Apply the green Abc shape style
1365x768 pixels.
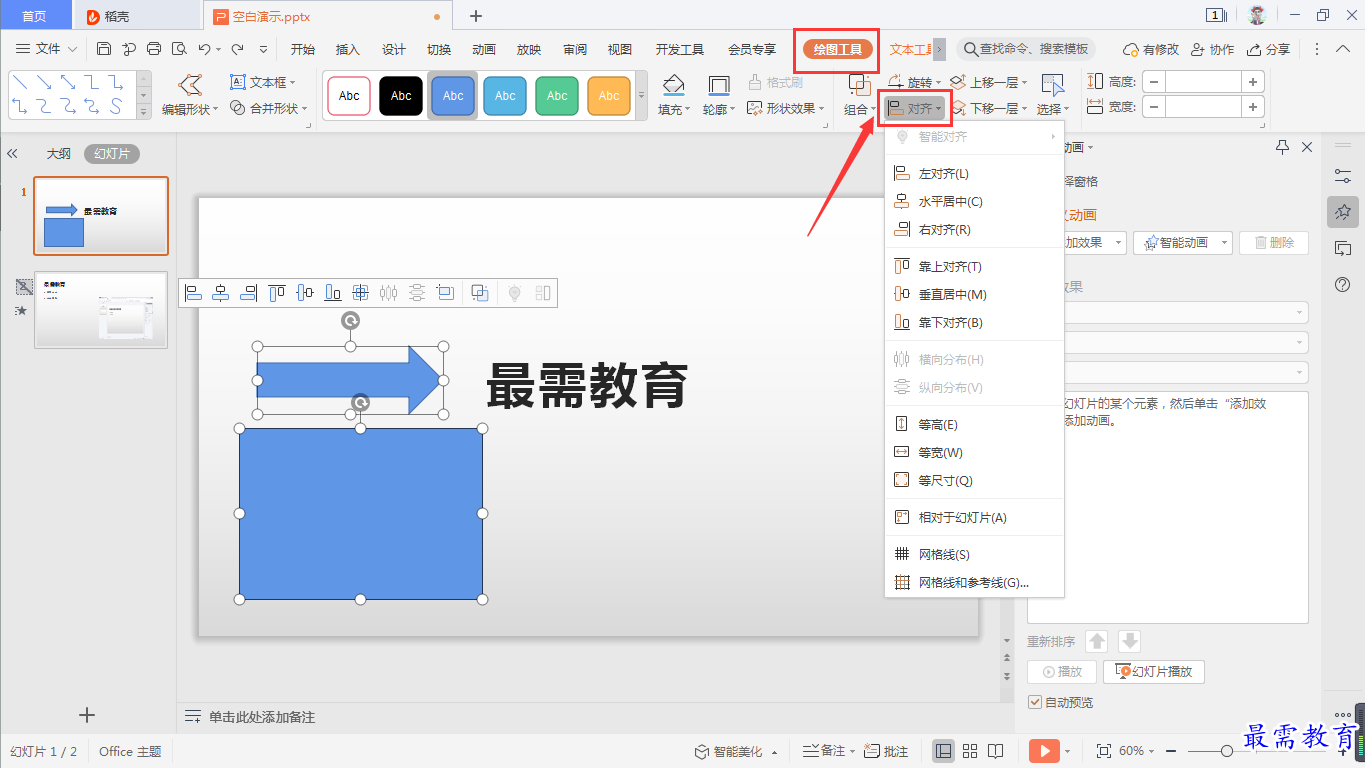(557, 96)
